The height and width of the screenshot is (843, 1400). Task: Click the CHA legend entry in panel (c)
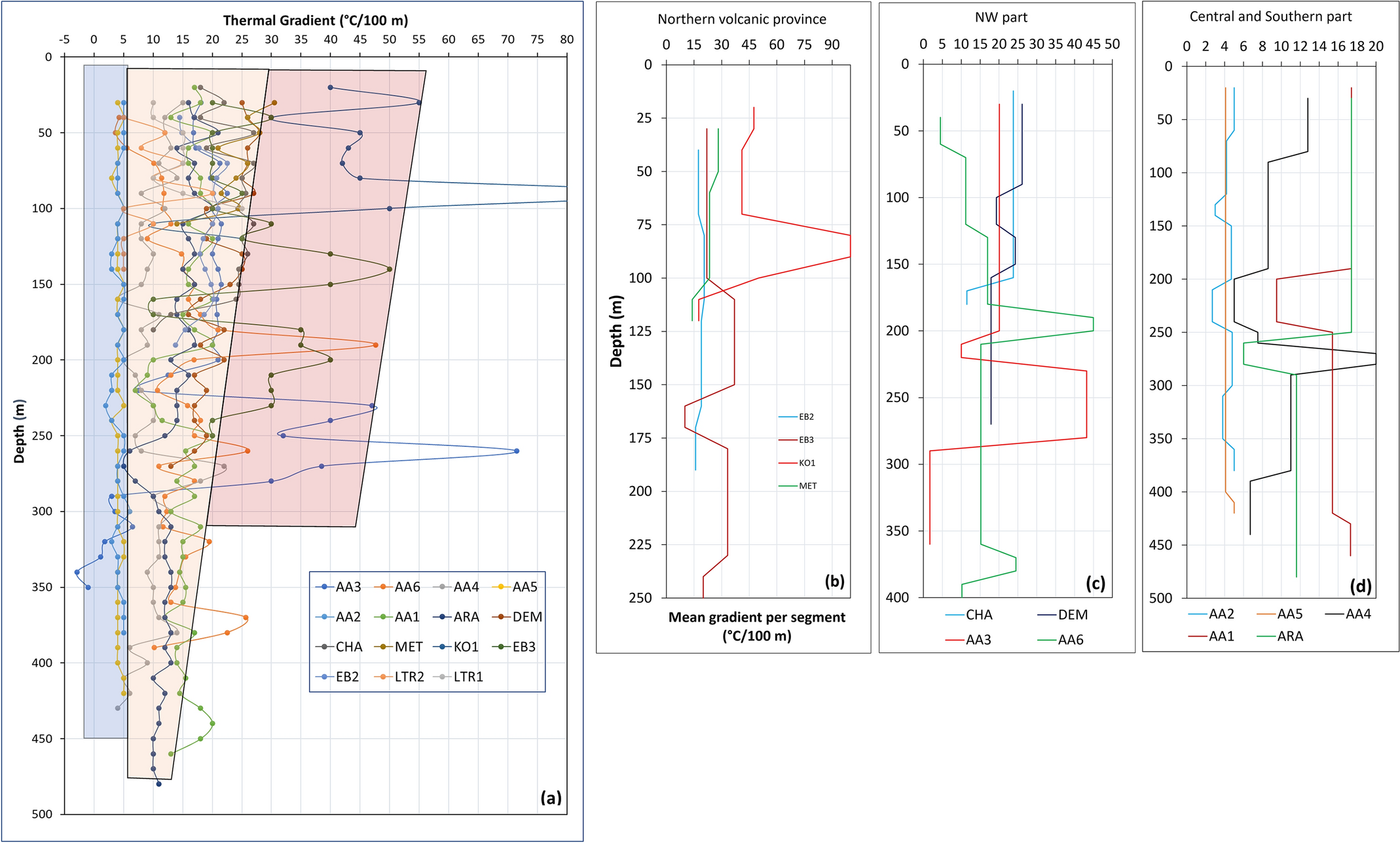coord(969,615)
